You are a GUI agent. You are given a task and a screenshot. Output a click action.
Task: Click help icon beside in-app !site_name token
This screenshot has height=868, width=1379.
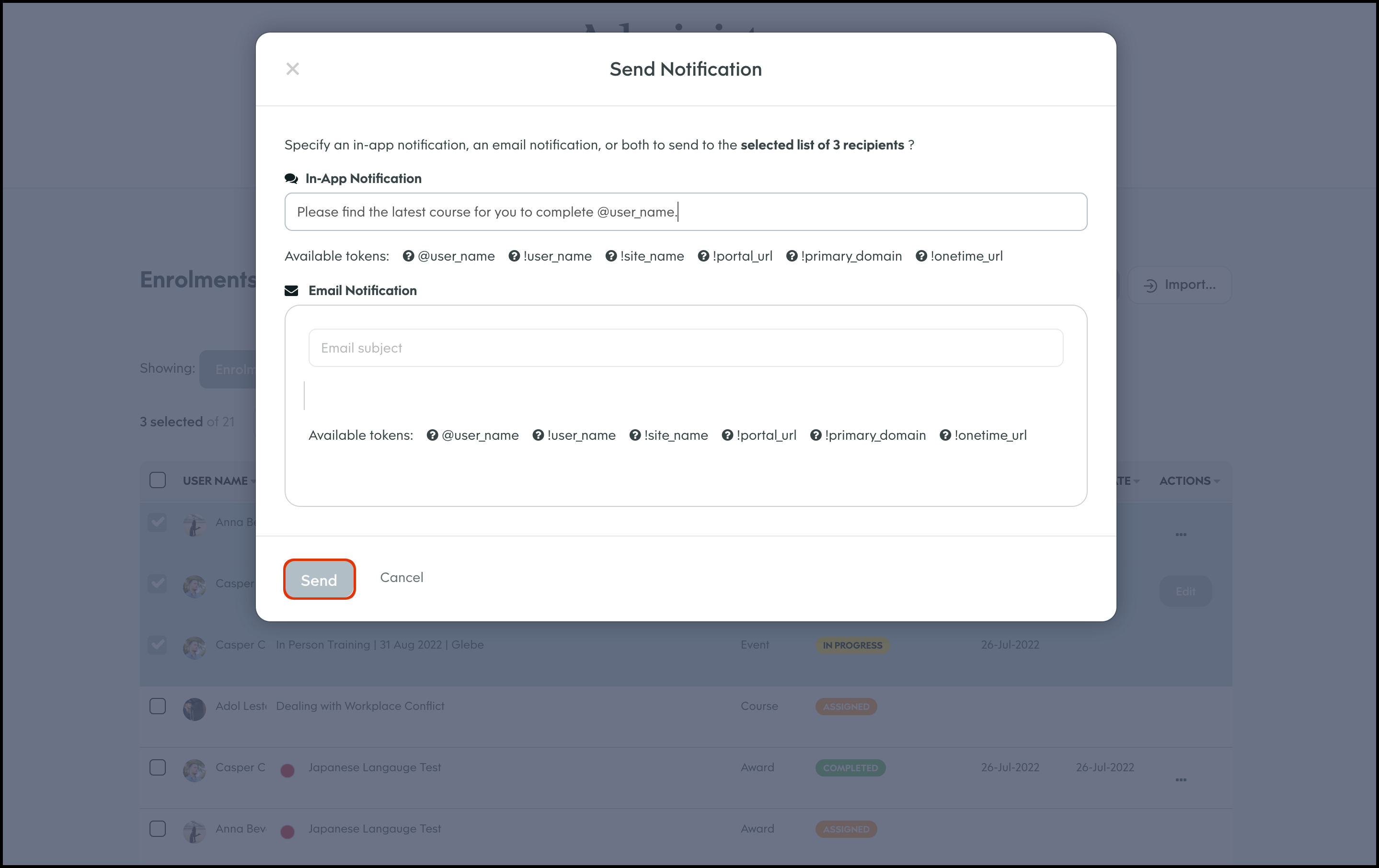pyautogui.click(x=611, y=256)
